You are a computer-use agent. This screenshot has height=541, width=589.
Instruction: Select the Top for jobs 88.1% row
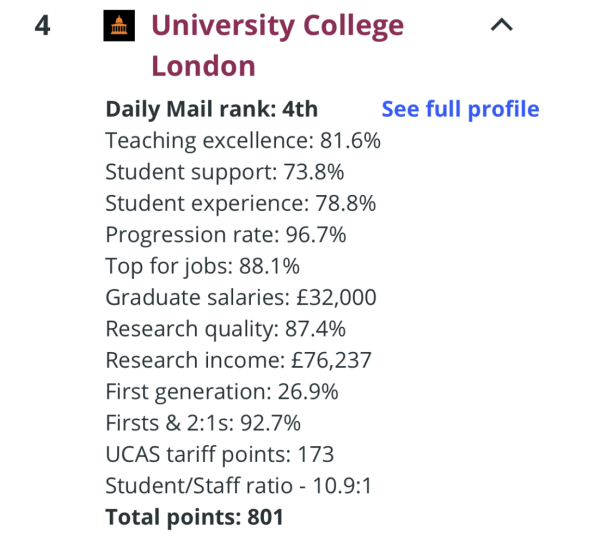tap(202, 266)
